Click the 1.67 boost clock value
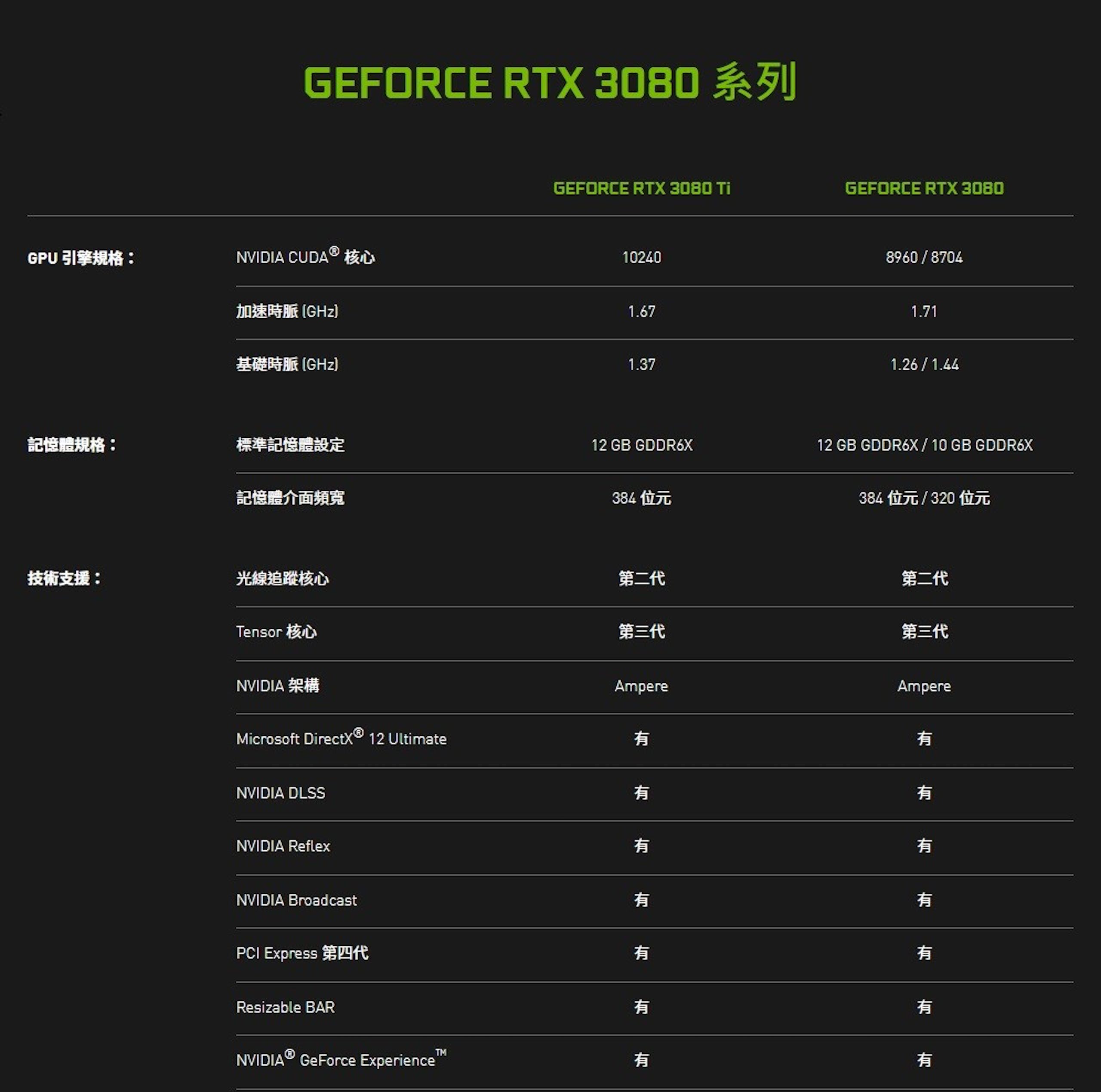Screen dimensions: 1101x1092 pos(642,311)
